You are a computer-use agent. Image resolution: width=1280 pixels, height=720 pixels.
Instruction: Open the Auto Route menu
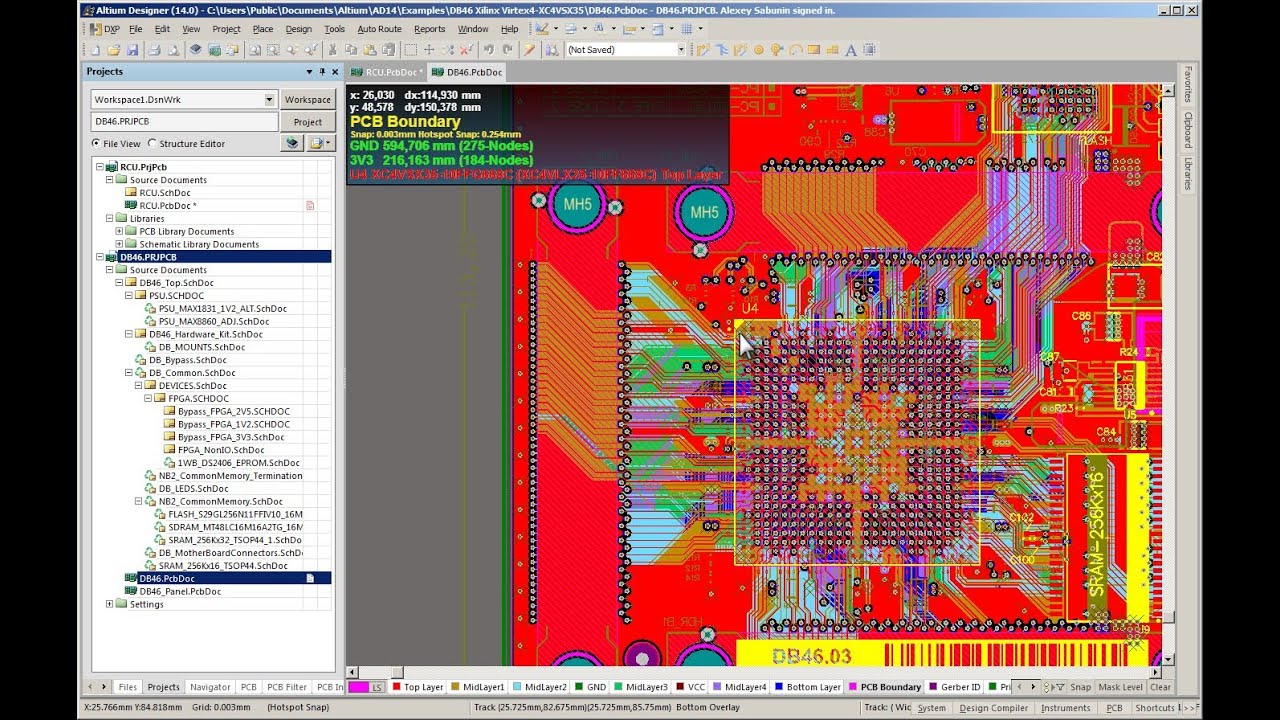(x=379, y=29)
